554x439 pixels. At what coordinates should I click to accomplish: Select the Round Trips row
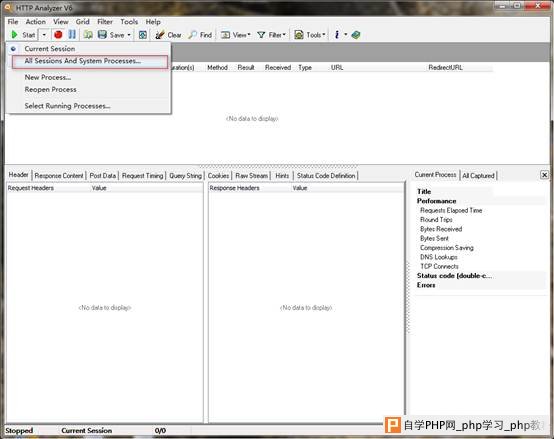point(436,220)
